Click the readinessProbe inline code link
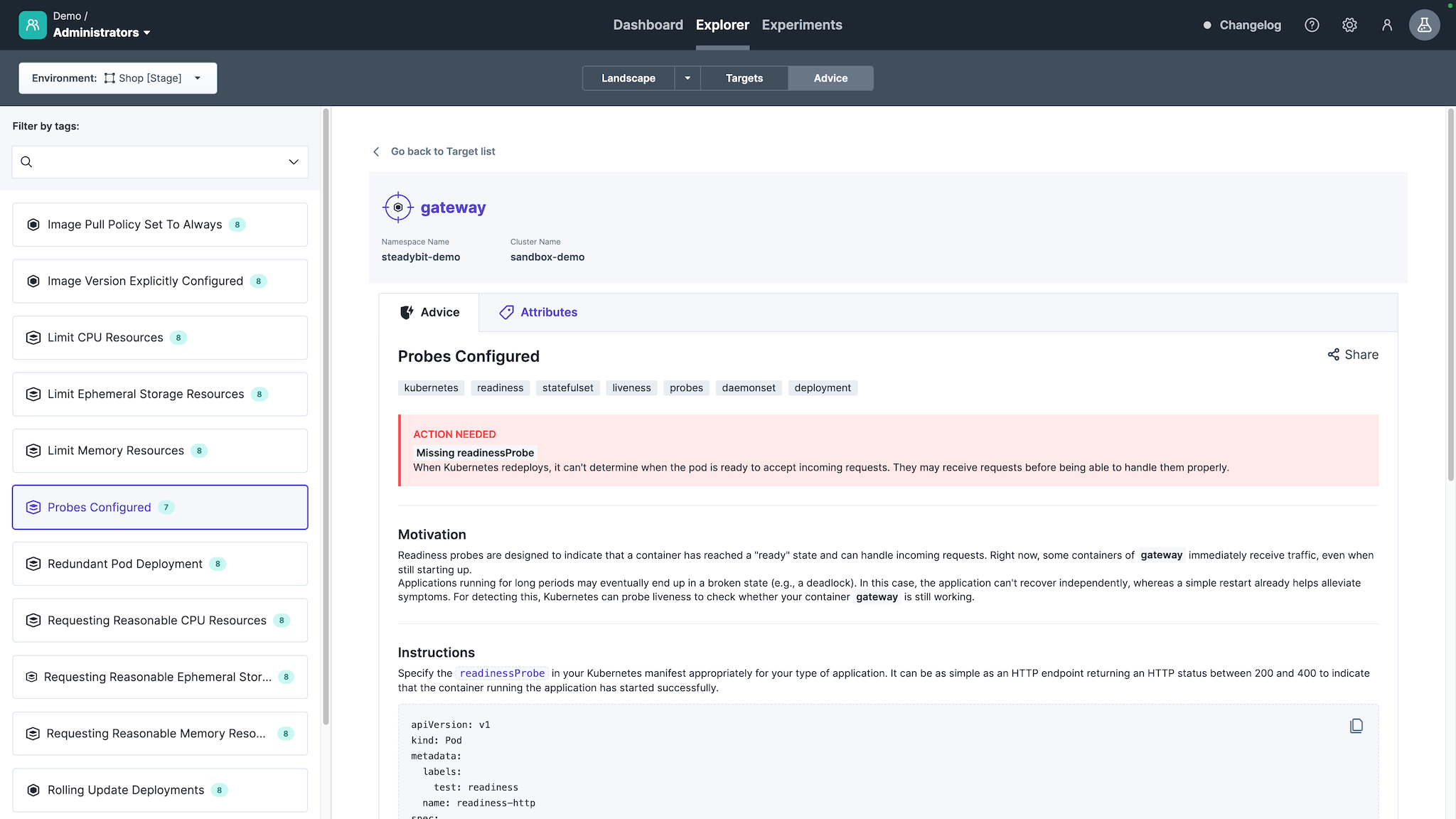1456x819 pixels. click(502, 673)
